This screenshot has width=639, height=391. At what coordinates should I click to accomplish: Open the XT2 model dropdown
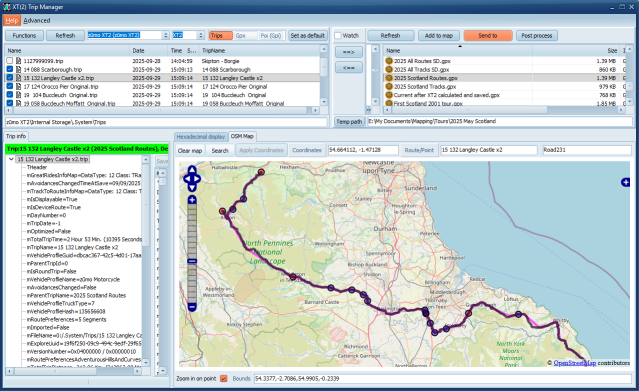tap(201, 35)
